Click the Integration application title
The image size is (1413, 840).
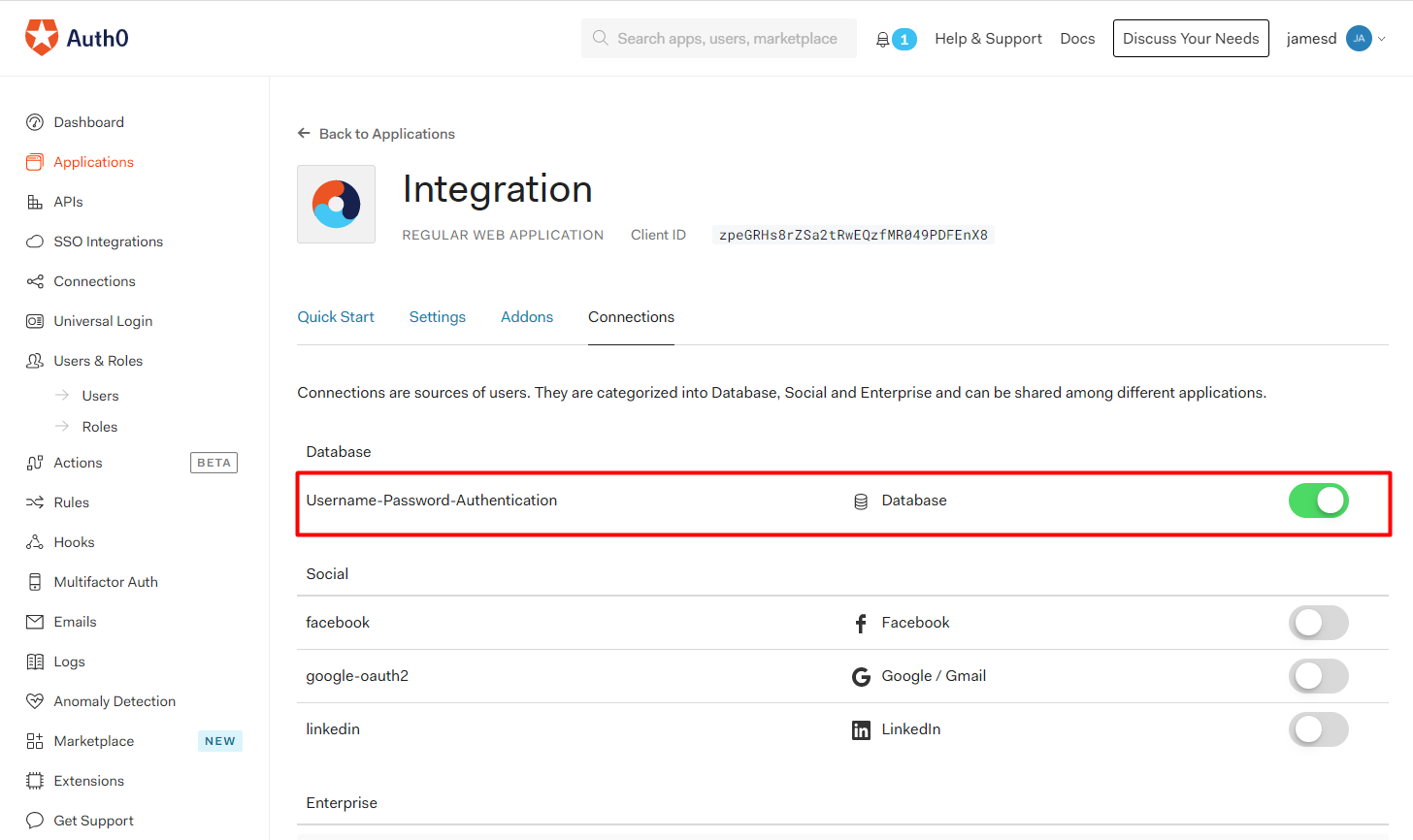[x=497, y=189]
